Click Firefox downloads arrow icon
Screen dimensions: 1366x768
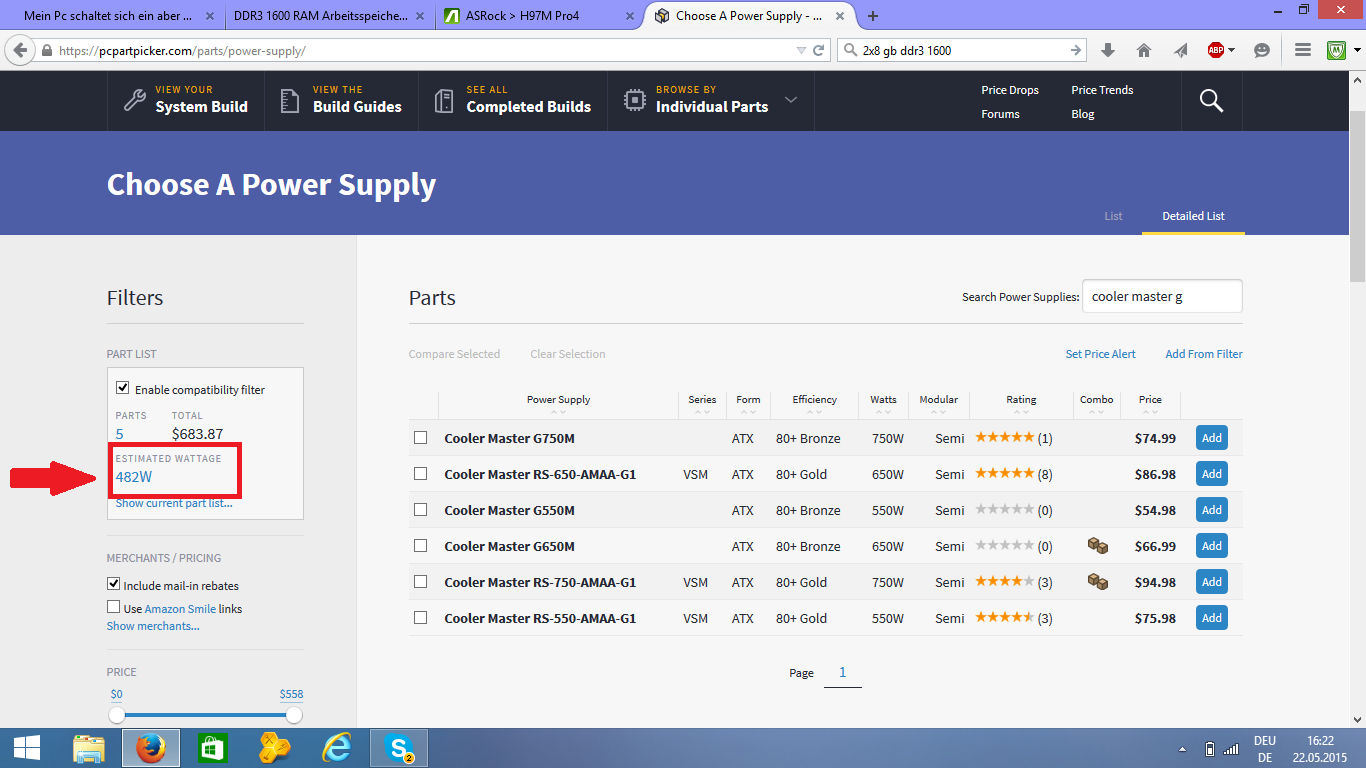tap(1107, 50)
